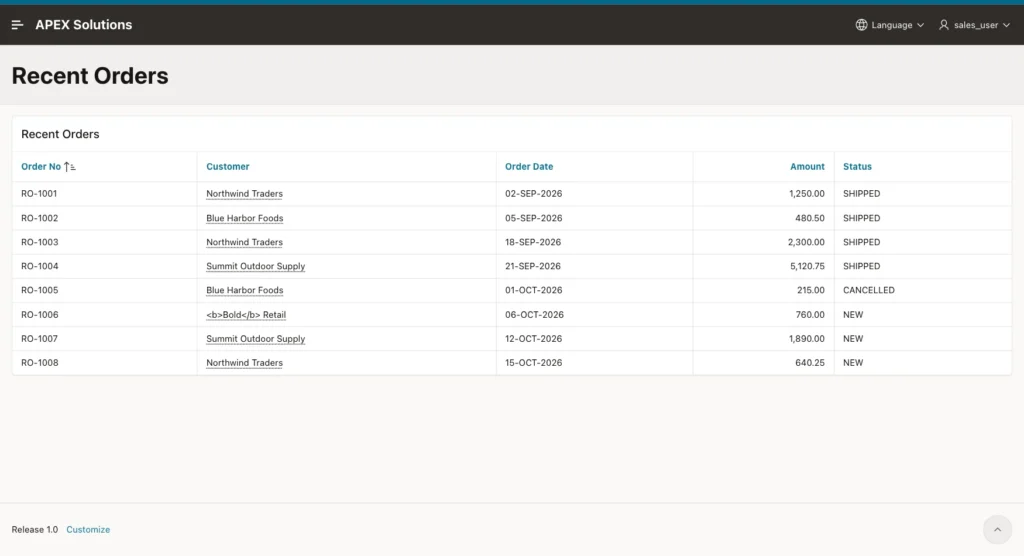Sort by the Order No column header
Screen dimensions: 1024x556
[40, 167]
